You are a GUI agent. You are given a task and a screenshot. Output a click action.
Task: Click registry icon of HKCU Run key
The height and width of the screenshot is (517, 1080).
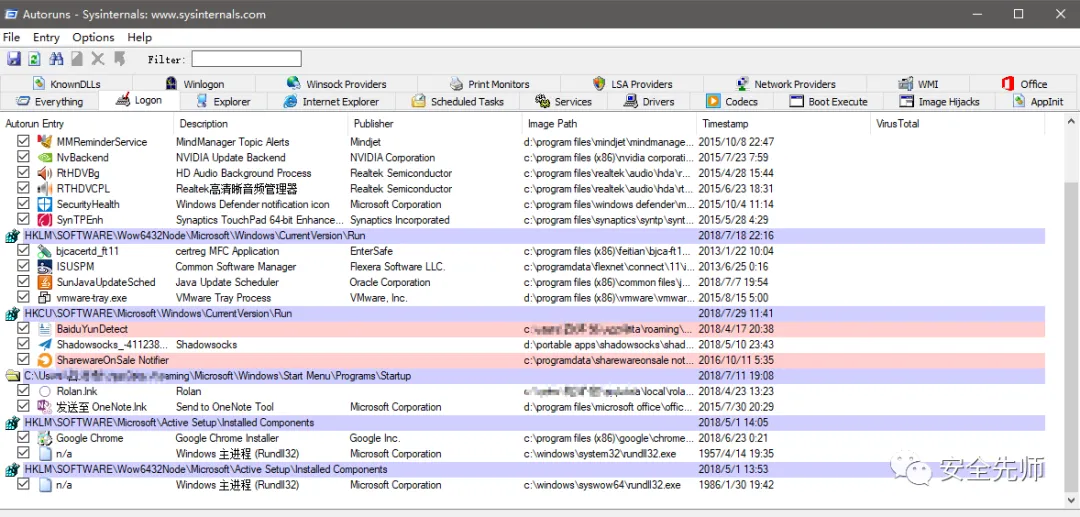click(x=12, y=314)
